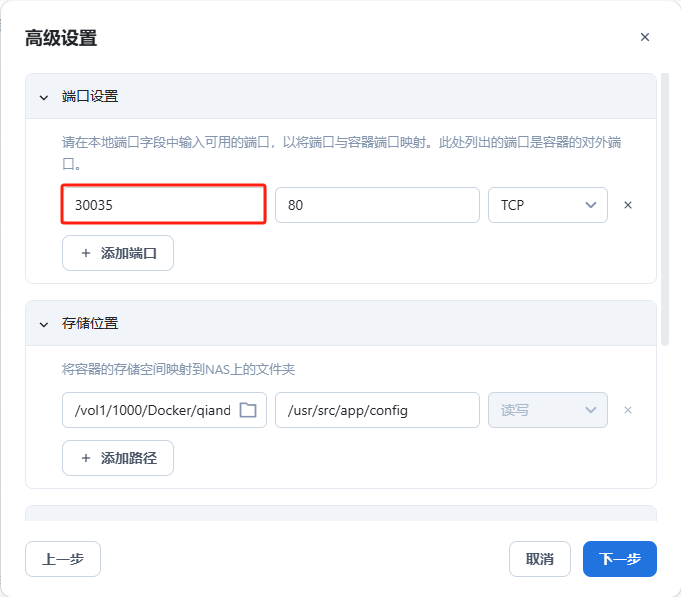The width and height of the screenshot is (681, 597).
Task: Click the local port field showing 30035
Action: (x=163, y=204)
